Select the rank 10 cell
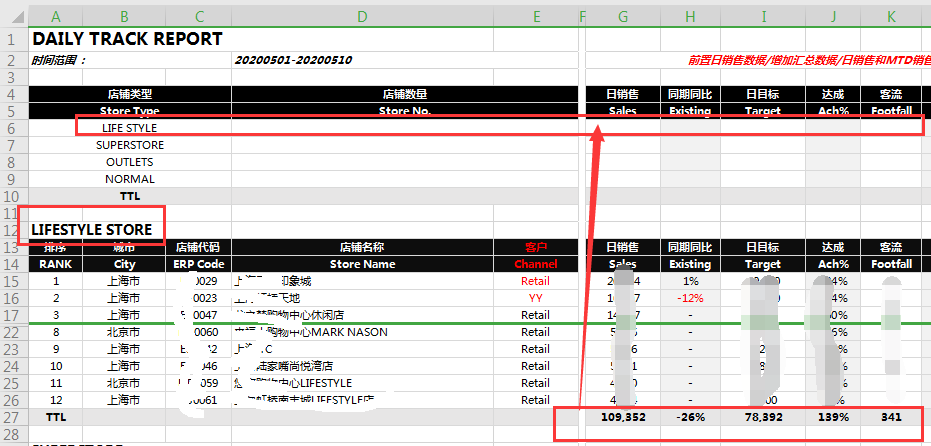 pos(56,366)
